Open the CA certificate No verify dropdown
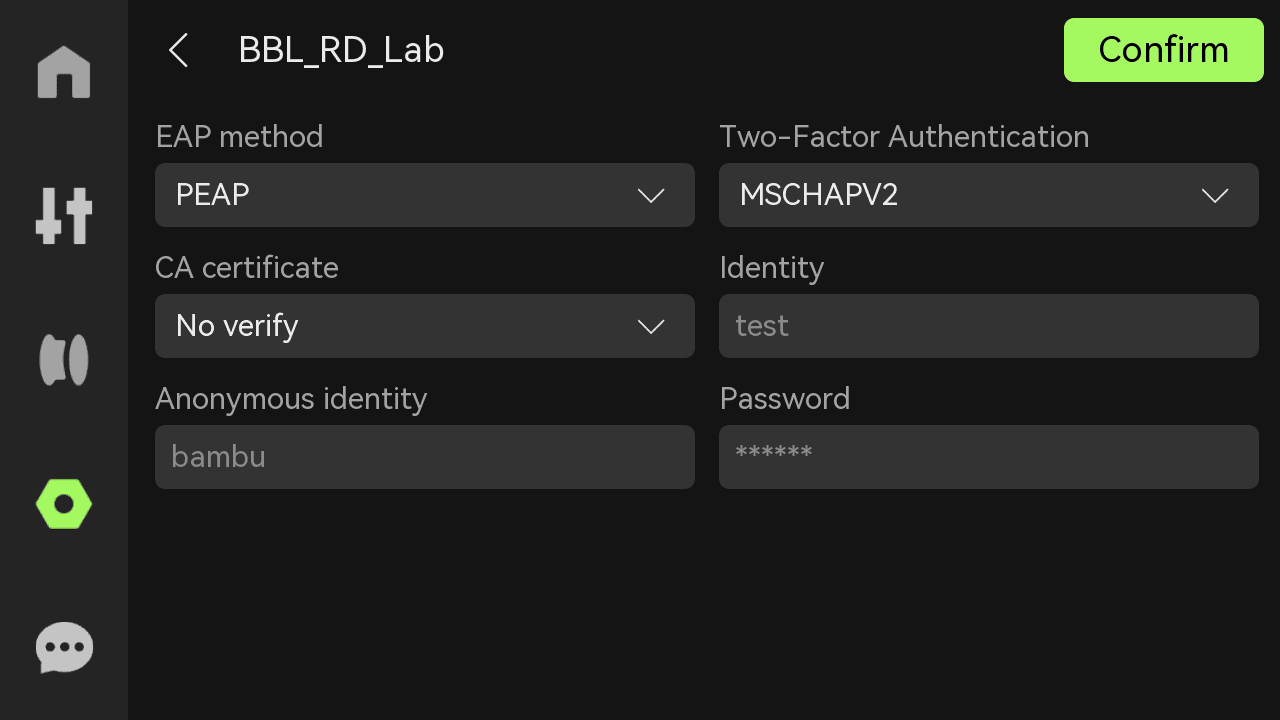Image resolution: width=1280 pixels, height=720 pixels. (425, 326)
